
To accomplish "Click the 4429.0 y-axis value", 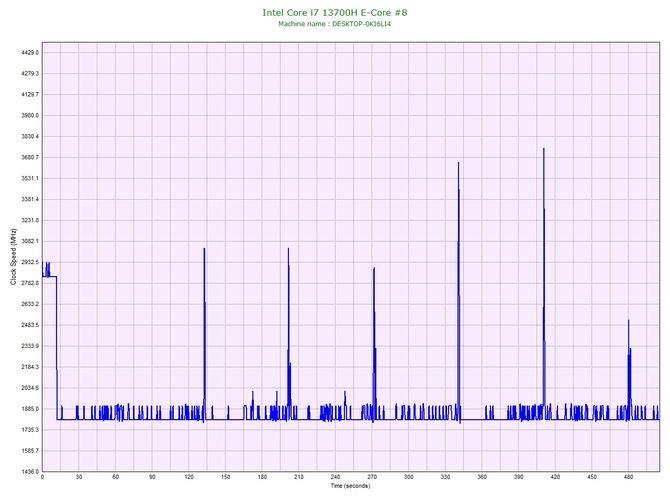I will pos(30,53).
